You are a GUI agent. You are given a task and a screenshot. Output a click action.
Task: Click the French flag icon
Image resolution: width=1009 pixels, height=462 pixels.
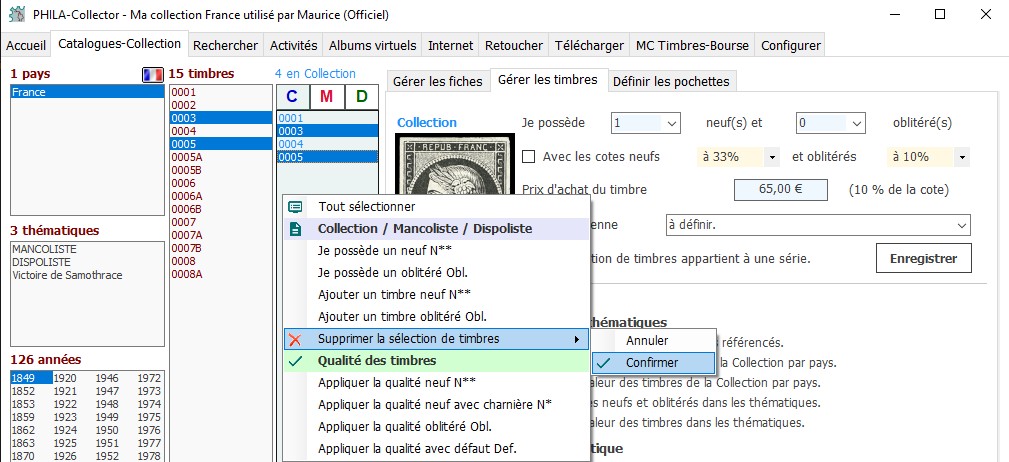153,75
